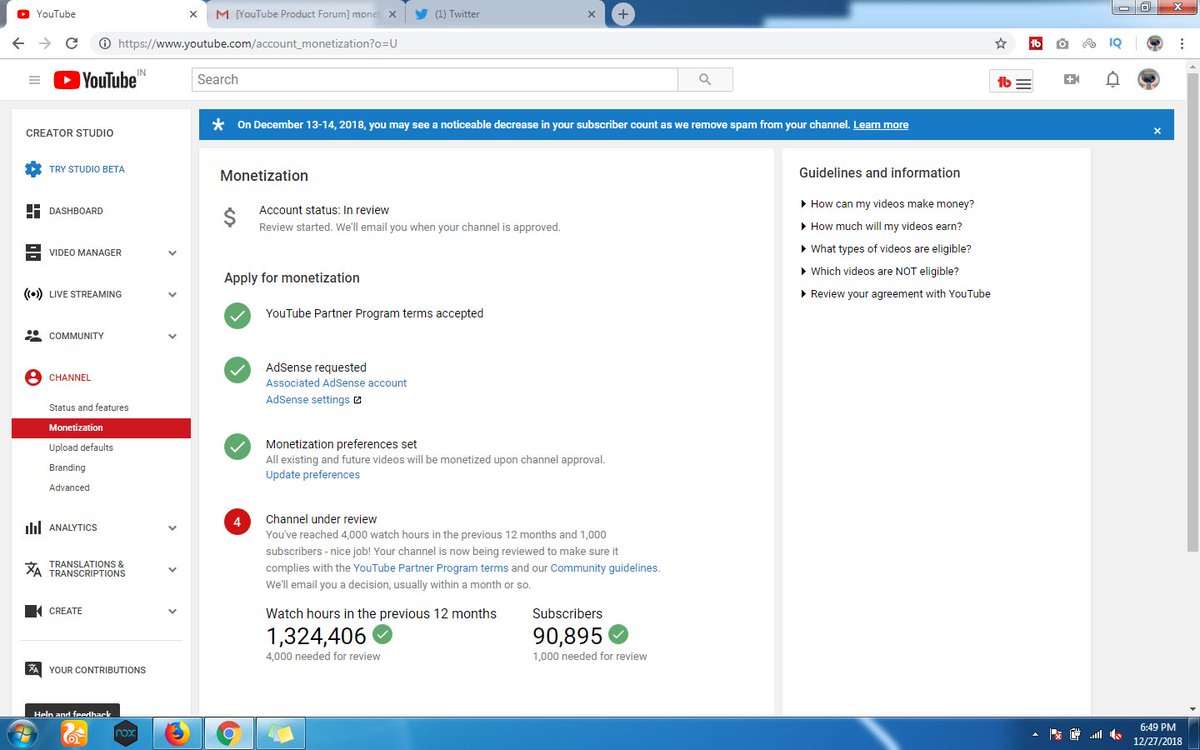Screen dimensions: 1200x750
Task: Open Nox app from taskbar
Action: [126, 735]
